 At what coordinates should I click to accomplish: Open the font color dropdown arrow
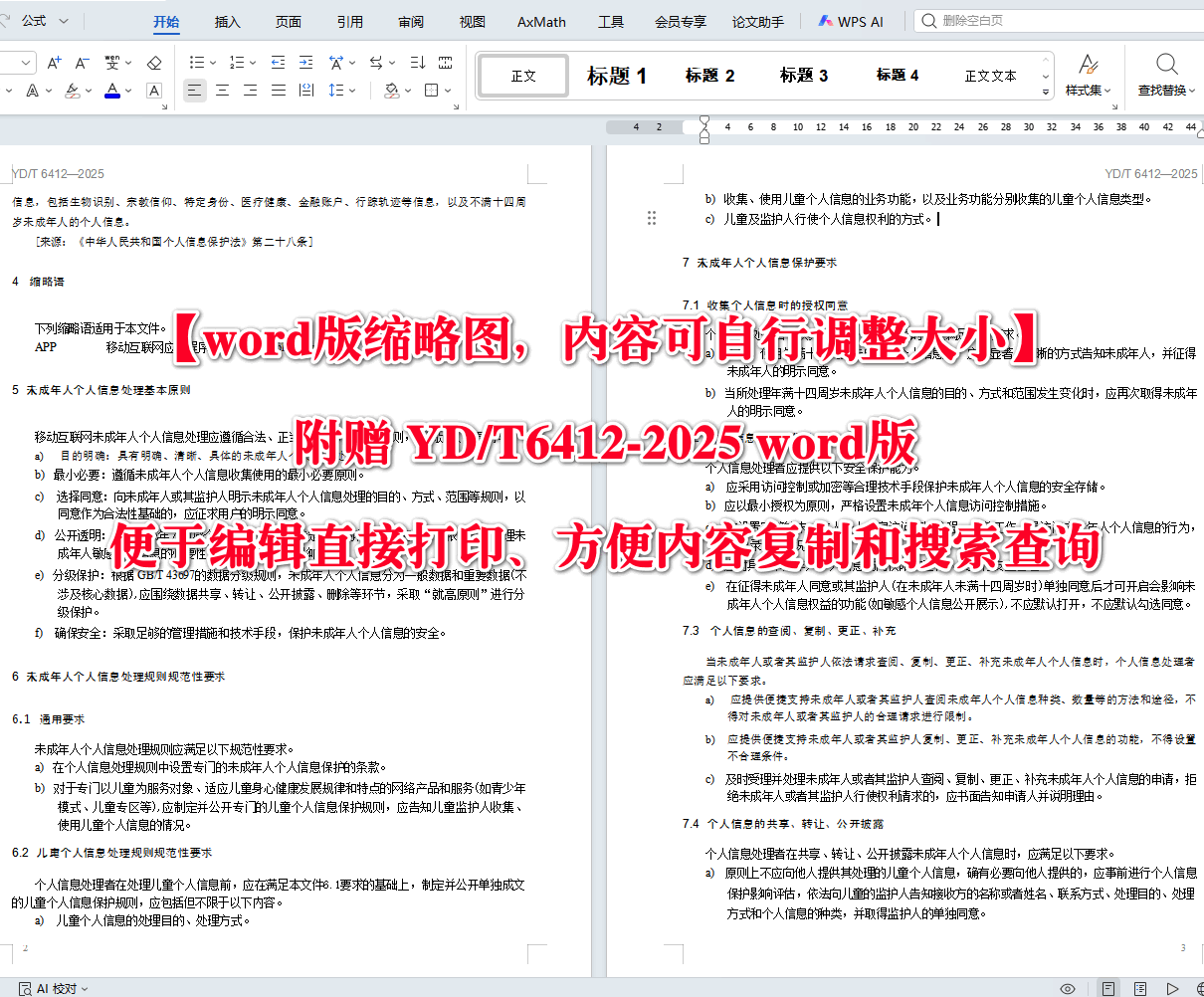[128, 91]
